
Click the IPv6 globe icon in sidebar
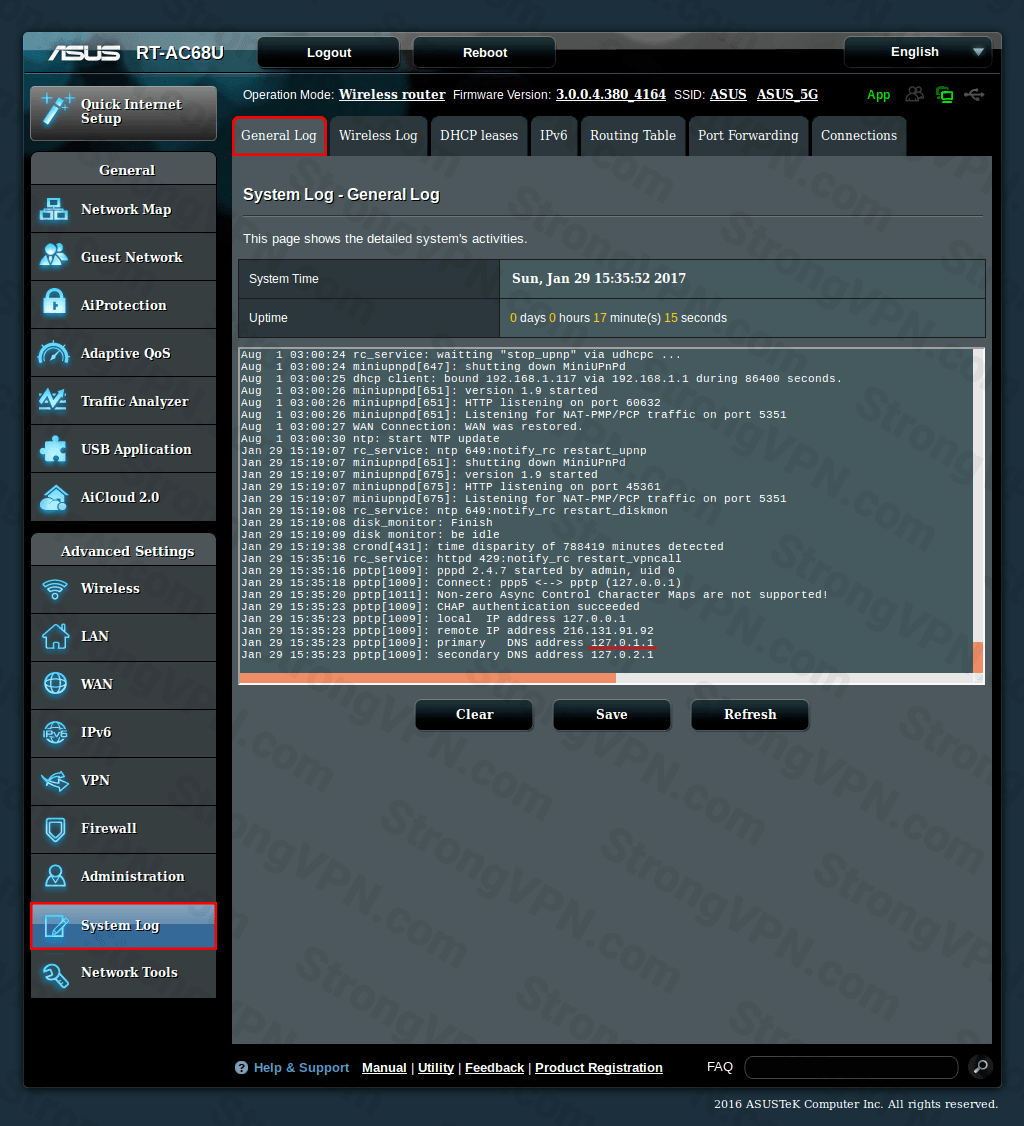55,732
